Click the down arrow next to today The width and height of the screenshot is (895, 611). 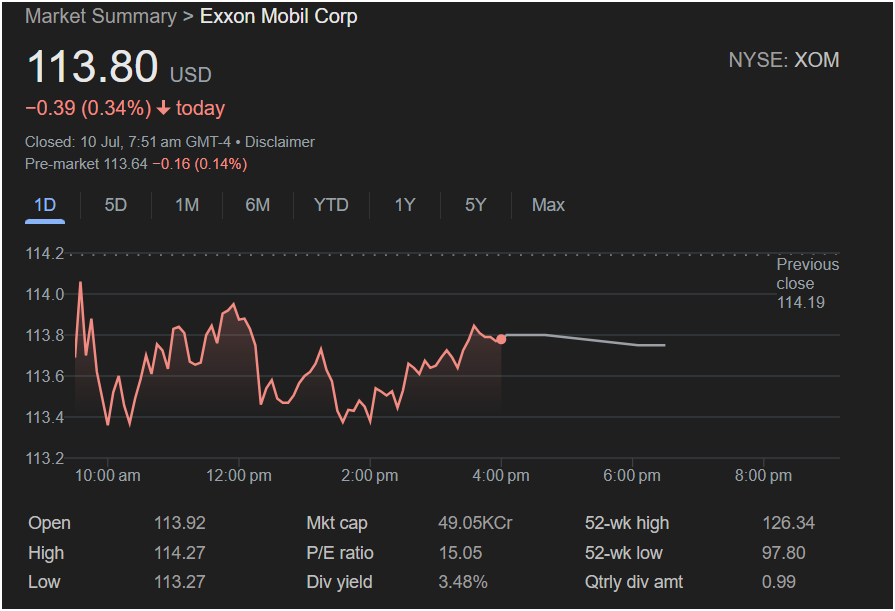coord(164,108)
